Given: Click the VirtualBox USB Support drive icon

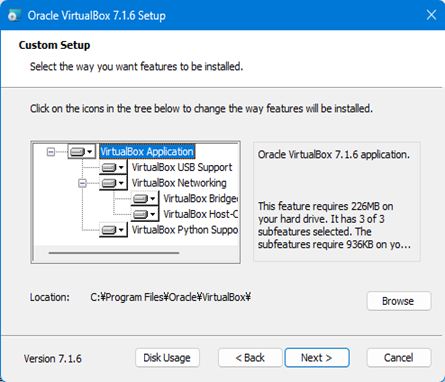Looking at the screenshot, I should pyautogui.click(x=109, y=167).
